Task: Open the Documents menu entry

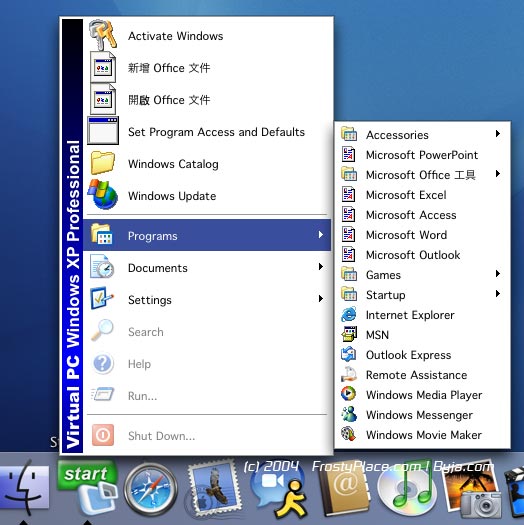Action: click(207, 267)
